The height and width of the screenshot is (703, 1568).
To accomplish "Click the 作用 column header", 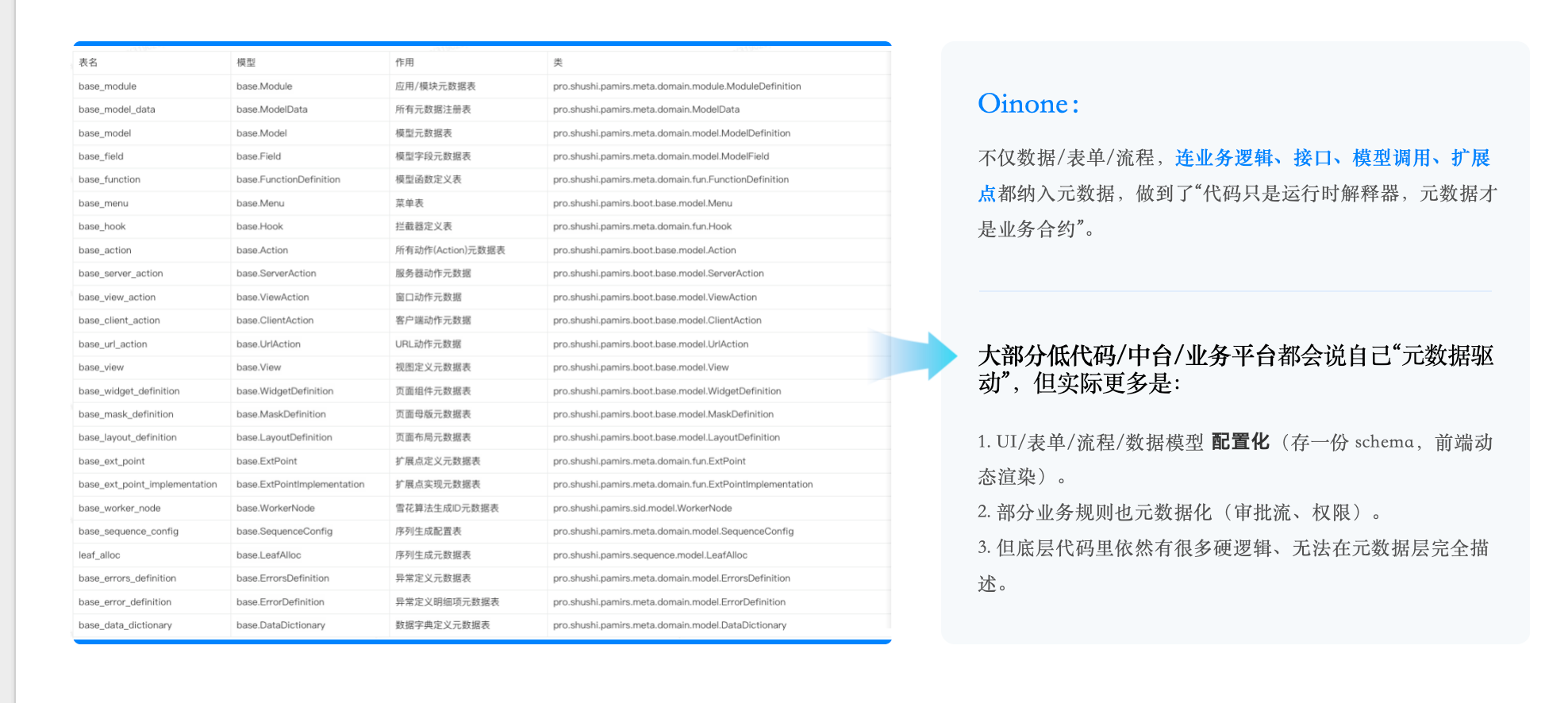I will coord(405,63).
